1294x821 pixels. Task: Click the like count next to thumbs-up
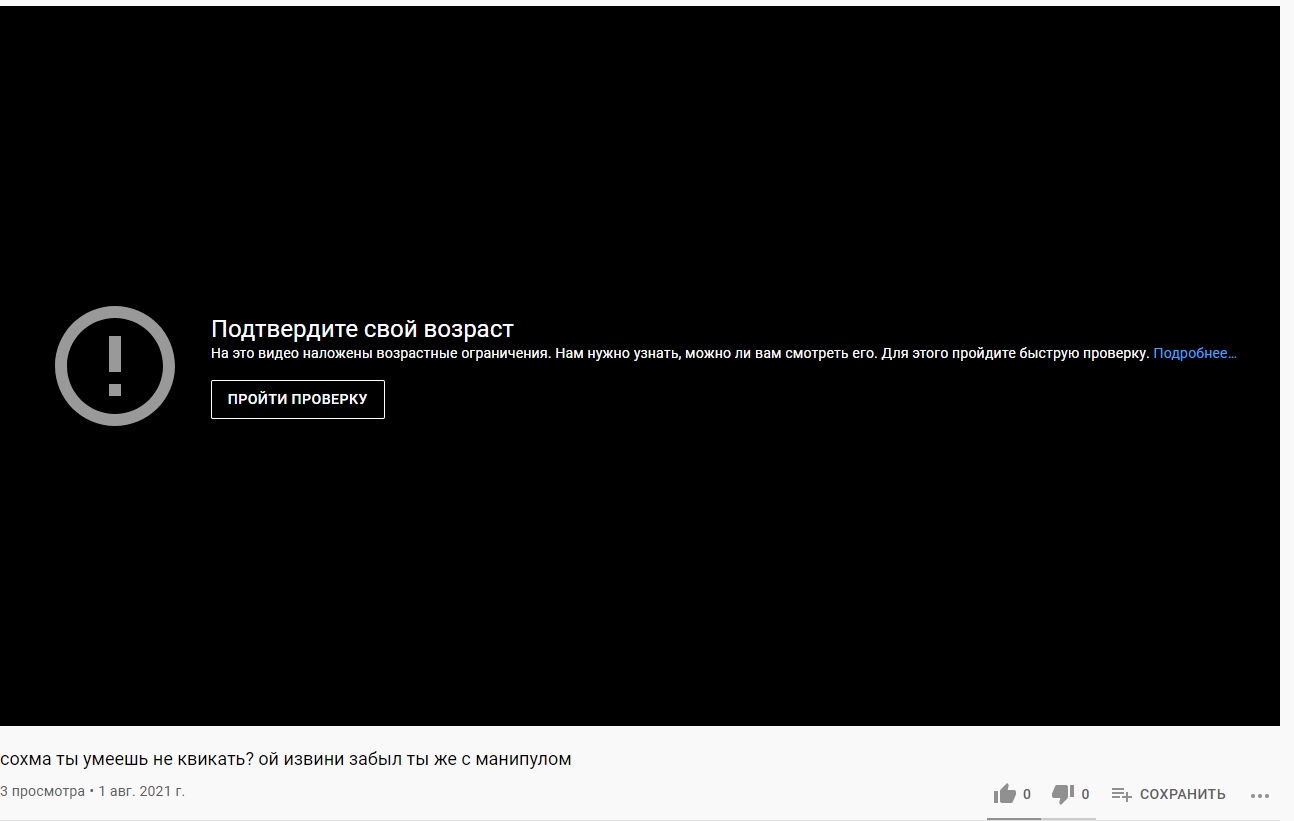[1027, 794]
